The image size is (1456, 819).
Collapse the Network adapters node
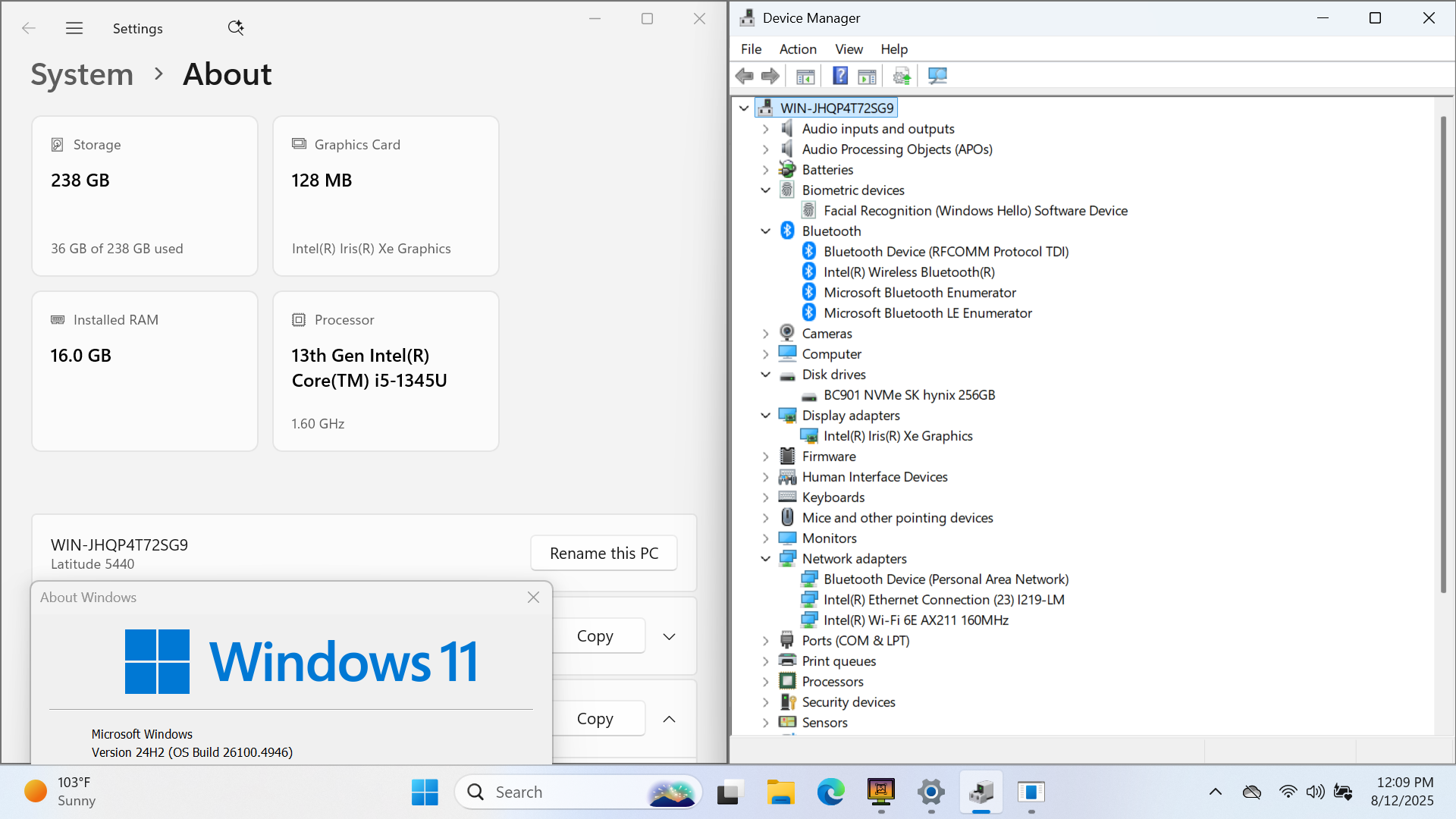coord(766,559)
